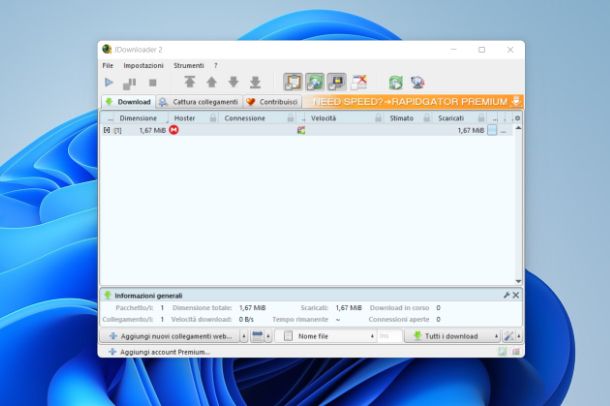
Task: Expand arrow beside the bottom tools icon
Action: point(519,336)
